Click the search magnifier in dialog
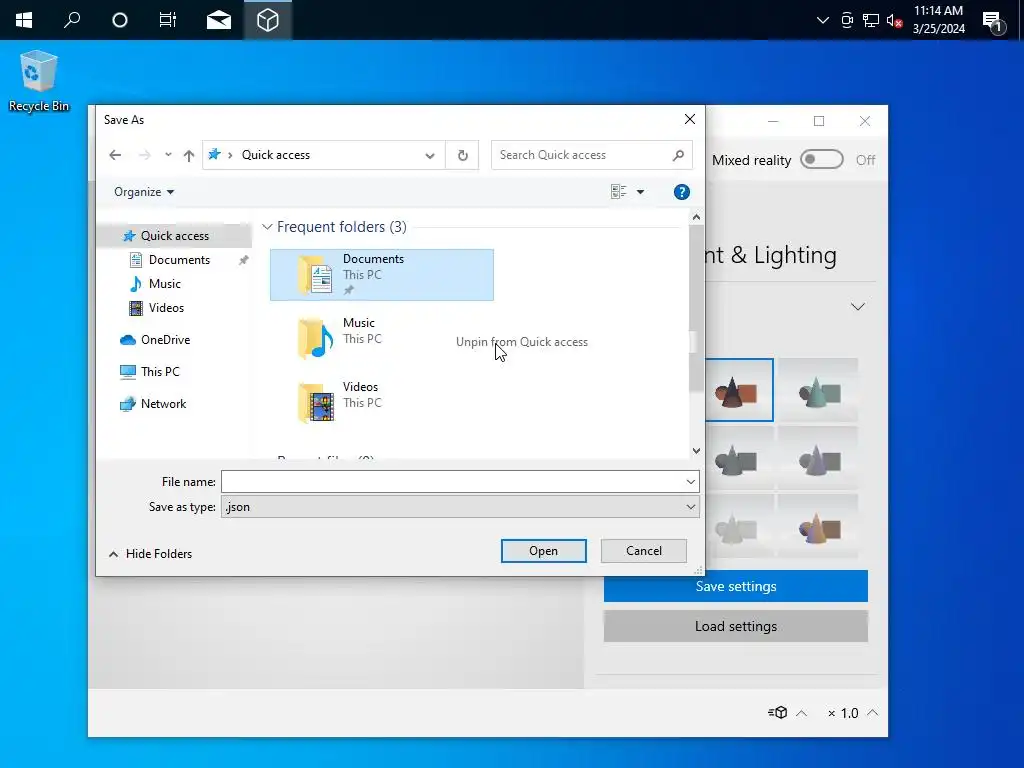The height and width of the screenshot is (768, 1024). point(678,155)
